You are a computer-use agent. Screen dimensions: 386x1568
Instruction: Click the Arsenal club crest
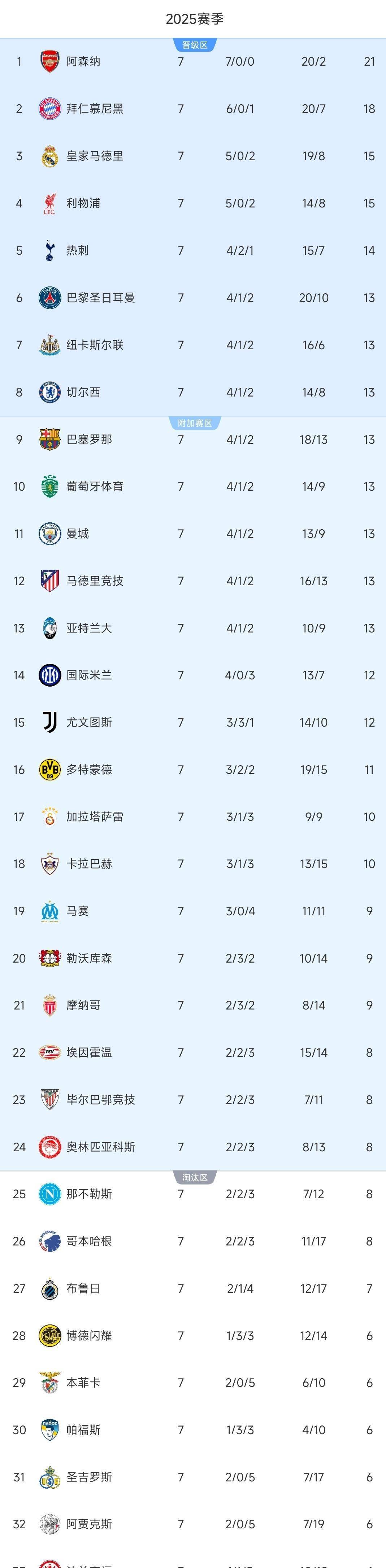(49, 61)
